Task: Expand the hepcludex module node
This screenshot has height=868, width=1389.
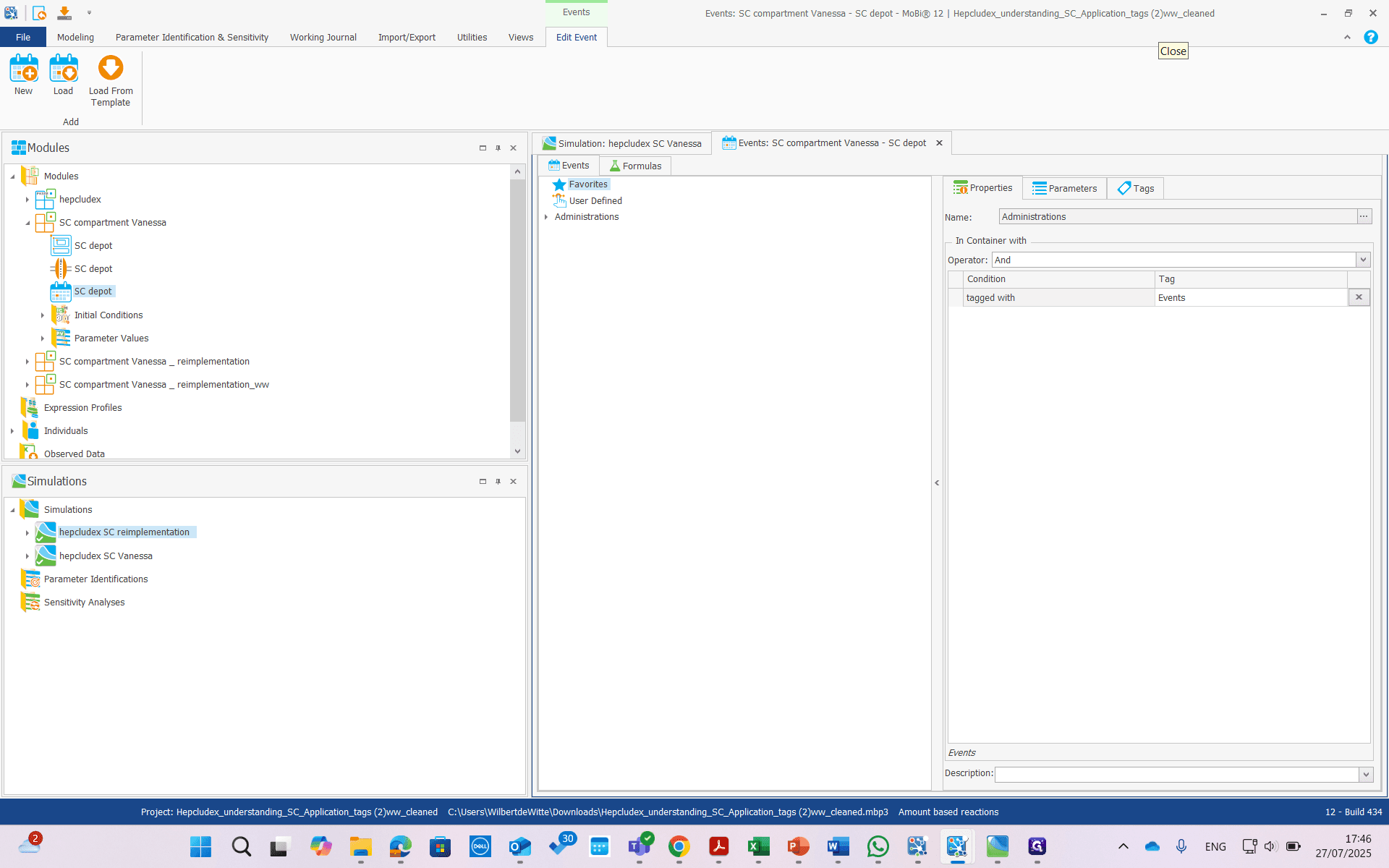Action: (27, 200)
